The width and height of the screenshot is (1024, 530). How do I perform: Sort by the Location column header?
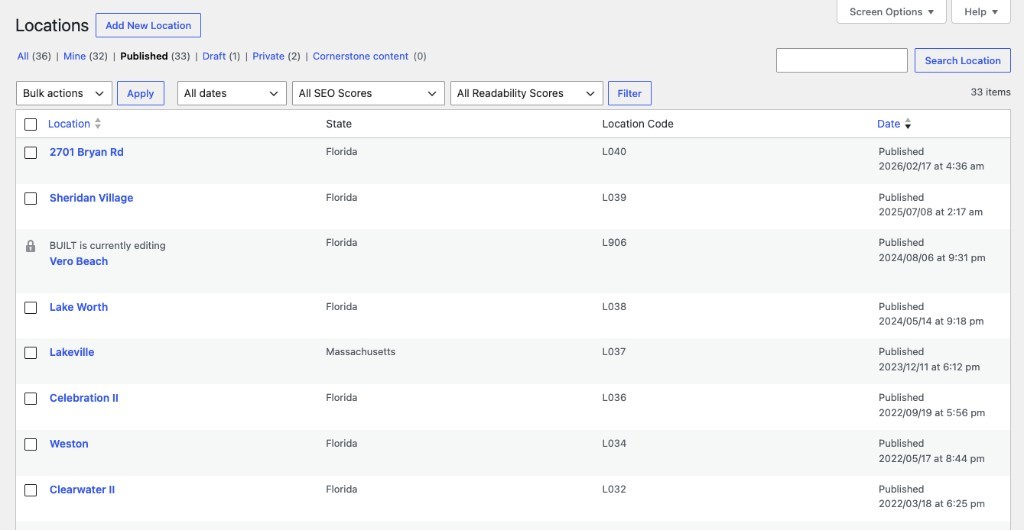pyautogui.click(x=69, y=123)
